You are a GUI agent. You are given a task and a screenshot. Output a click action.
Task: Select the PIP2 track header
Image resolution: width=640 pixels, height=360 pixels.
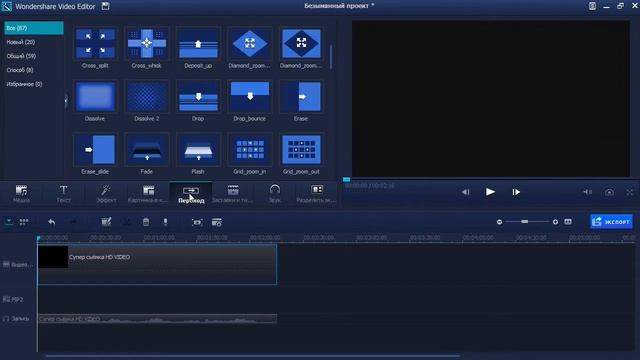pyautogui.click(x=13, y=299)
